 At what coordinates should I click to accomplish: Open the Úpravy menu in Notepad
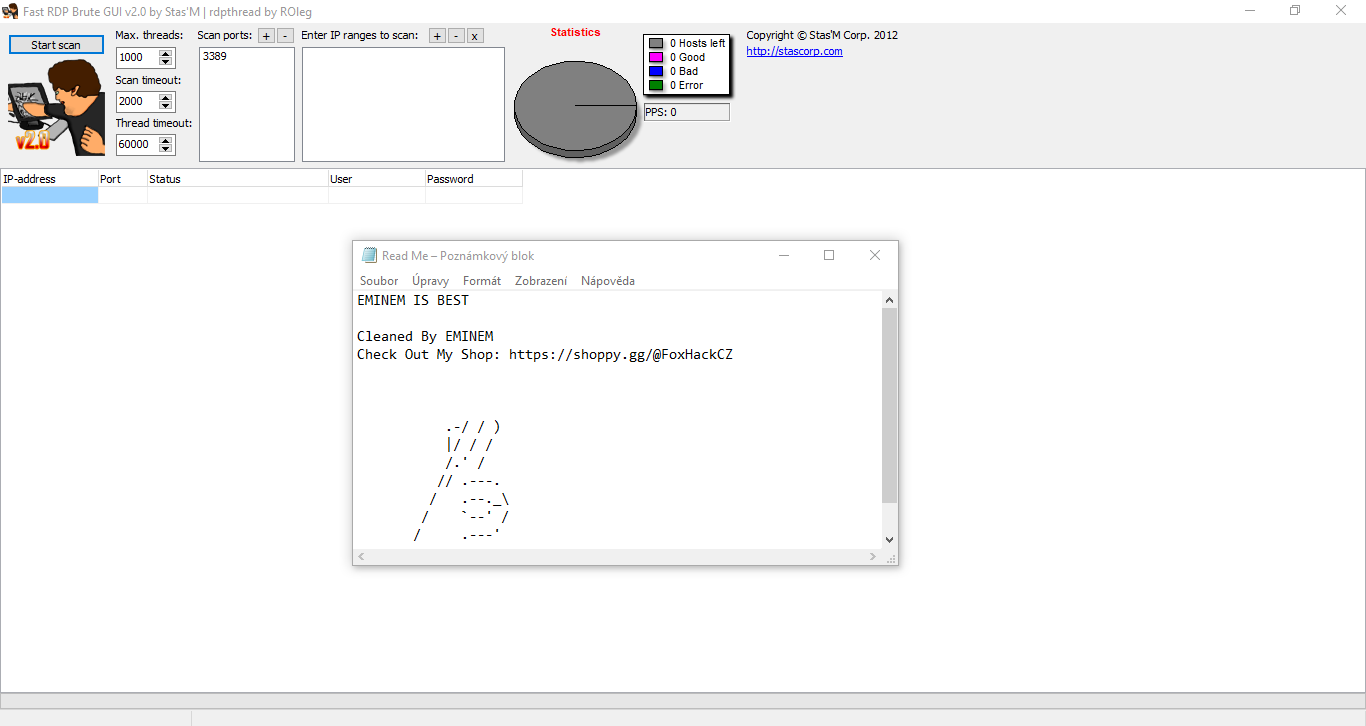click(x=431, y=281)
